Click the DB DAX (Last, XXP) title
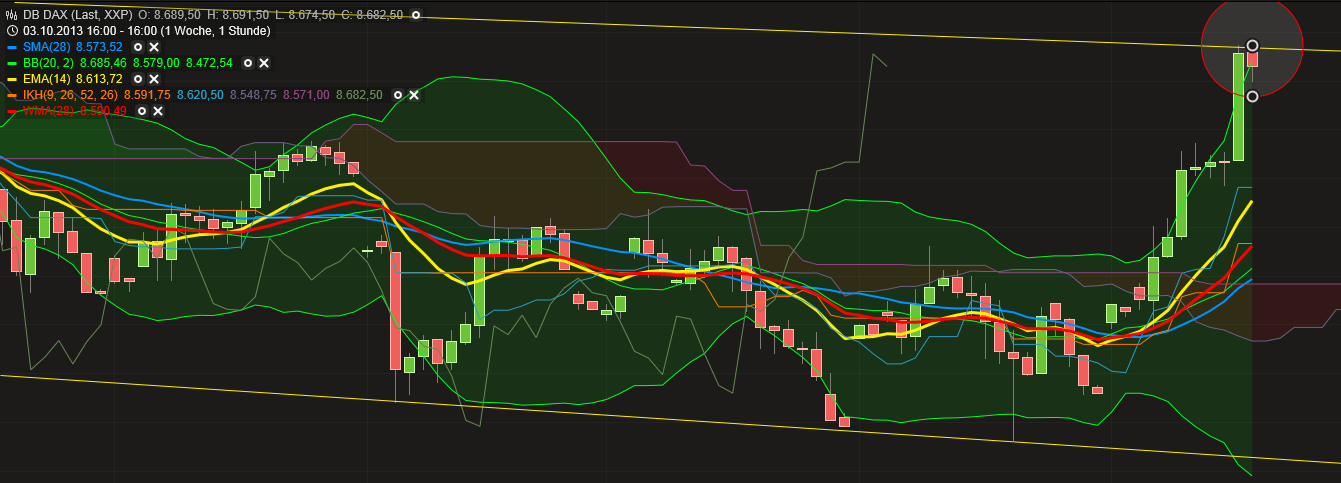Image resolution: width=1341 pixels, height=483 pixels. [x=77, y=15]
